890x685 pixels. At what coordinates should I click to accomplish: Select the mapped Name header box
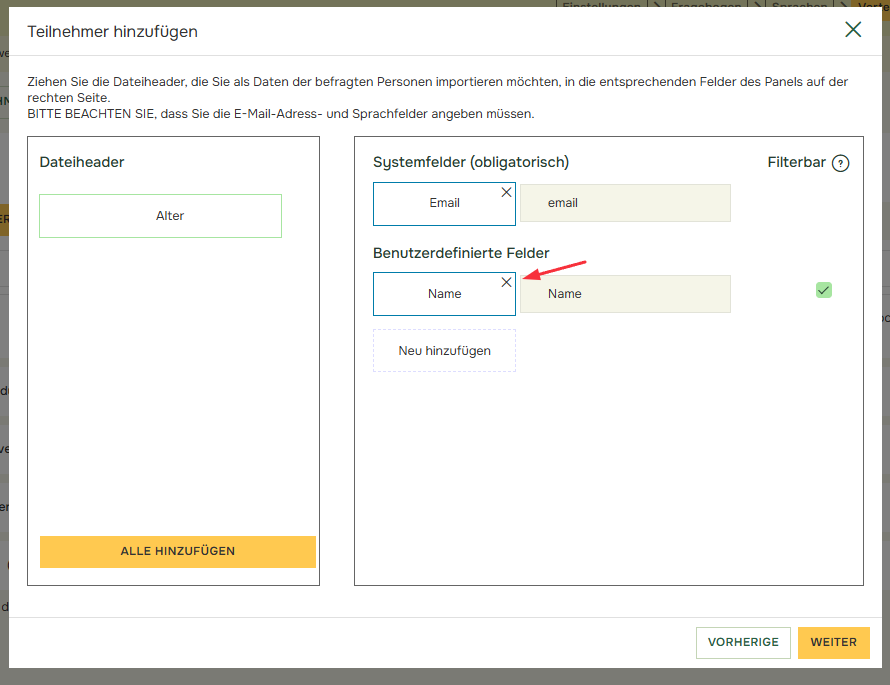444,294
